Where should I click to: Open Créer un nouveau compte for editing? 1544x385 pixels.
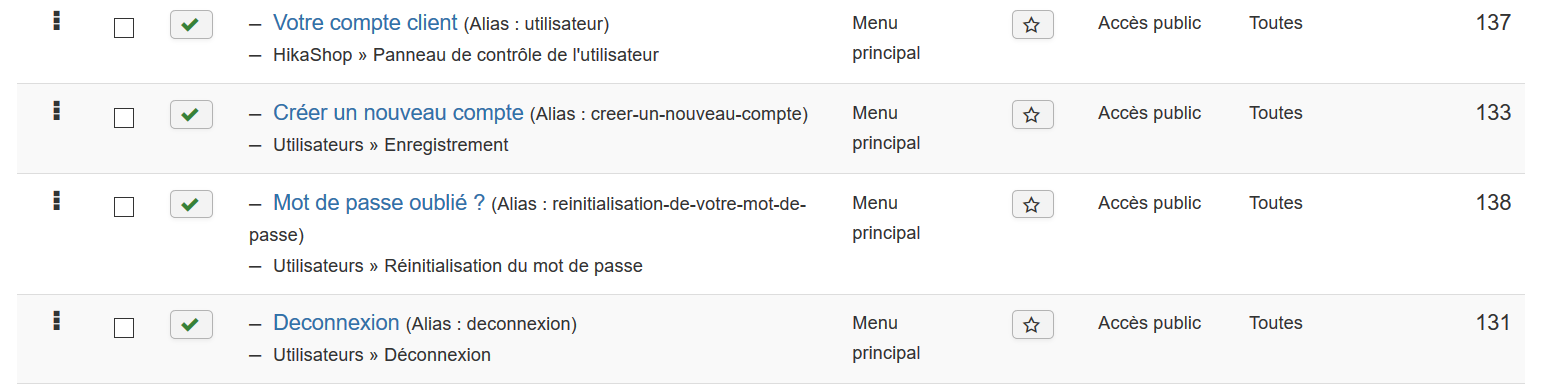398,112
